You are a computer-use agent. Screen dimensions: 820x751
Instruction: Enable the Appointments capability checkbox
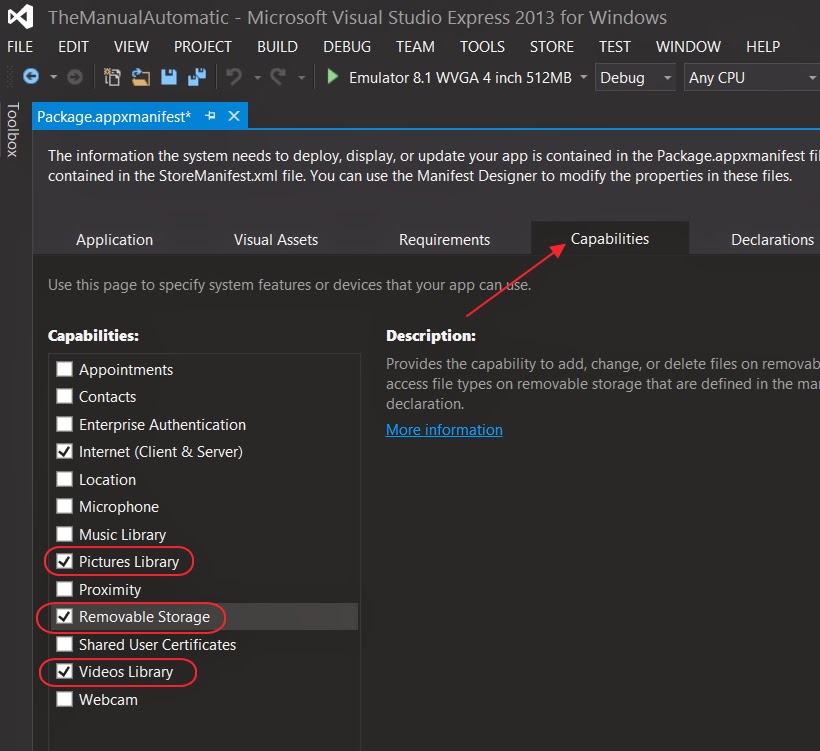pos(64,369)
